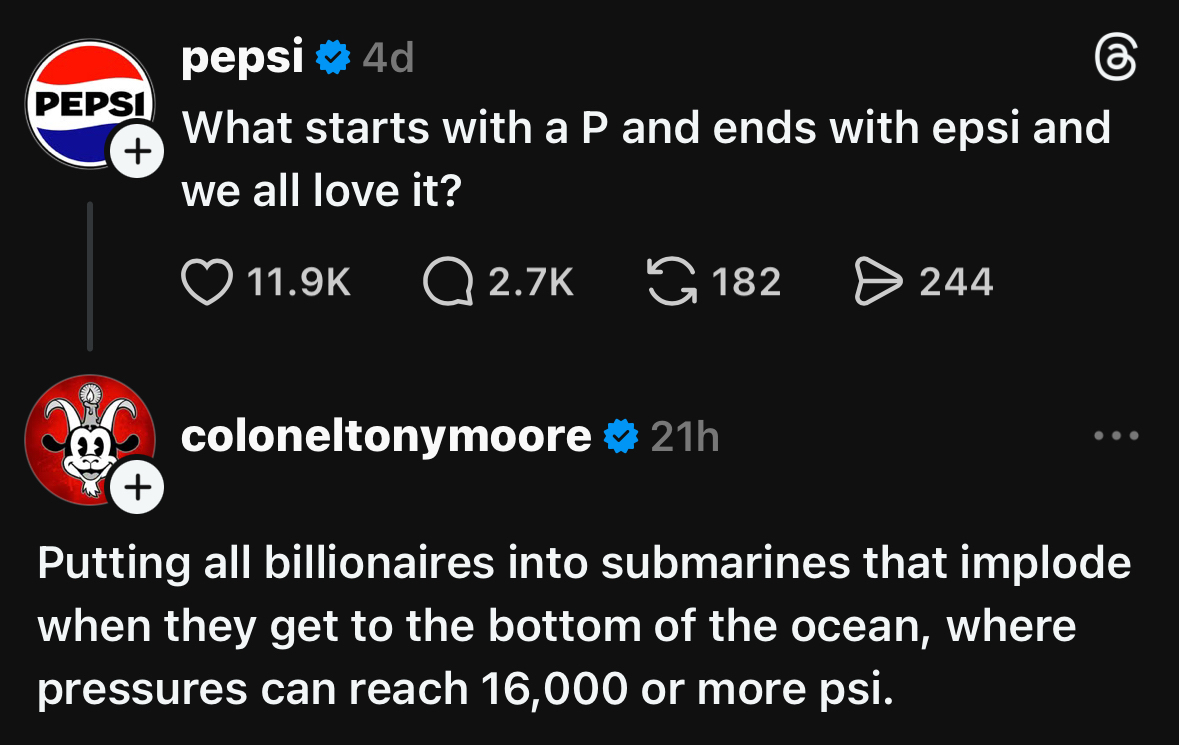Open coloneltonymoore's red cartoon avatar
This screenshot has width=1179, height=745.
point(86,437)
